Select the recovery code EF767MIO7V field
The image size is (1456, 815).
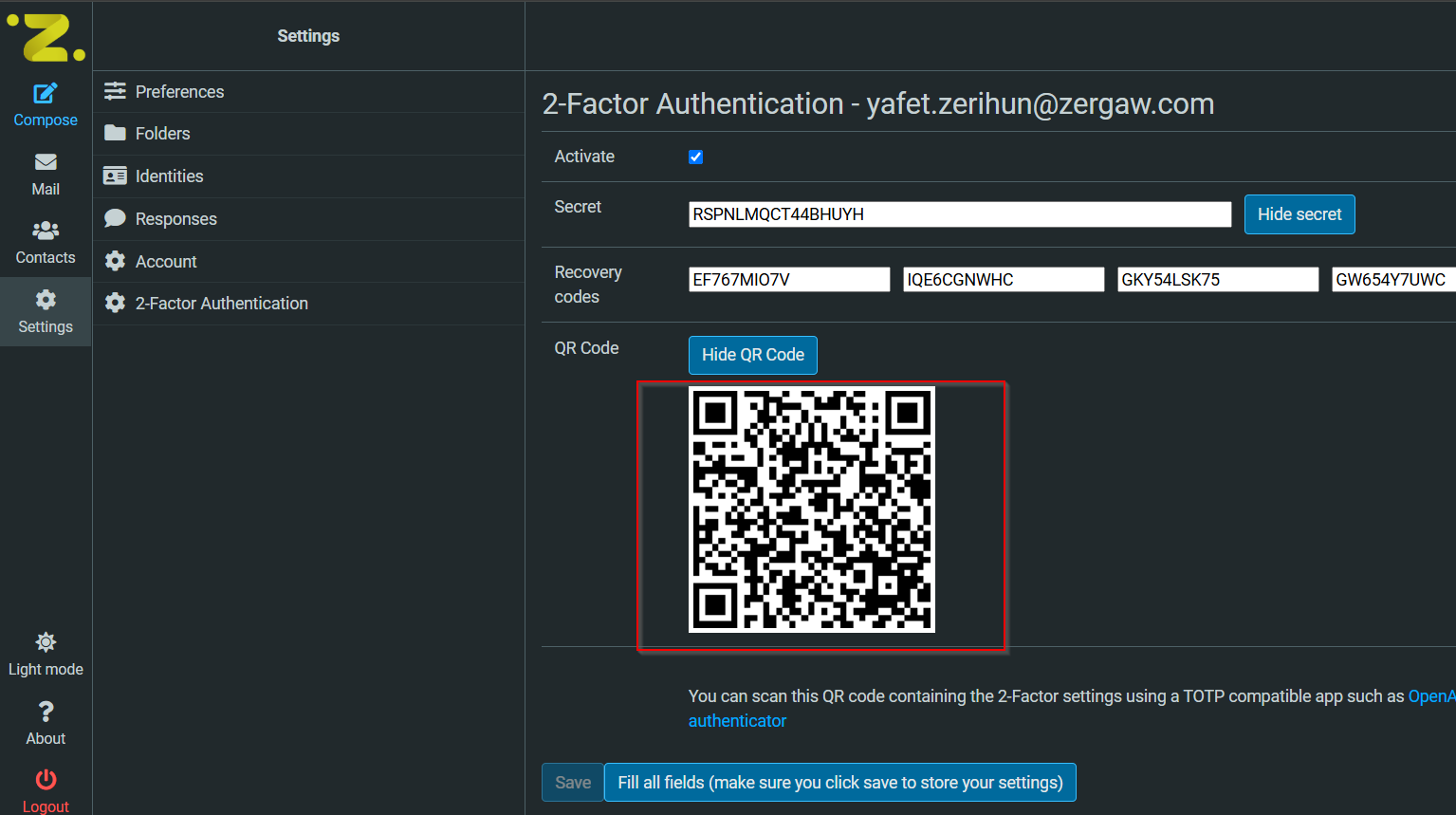tap(788, 279)
